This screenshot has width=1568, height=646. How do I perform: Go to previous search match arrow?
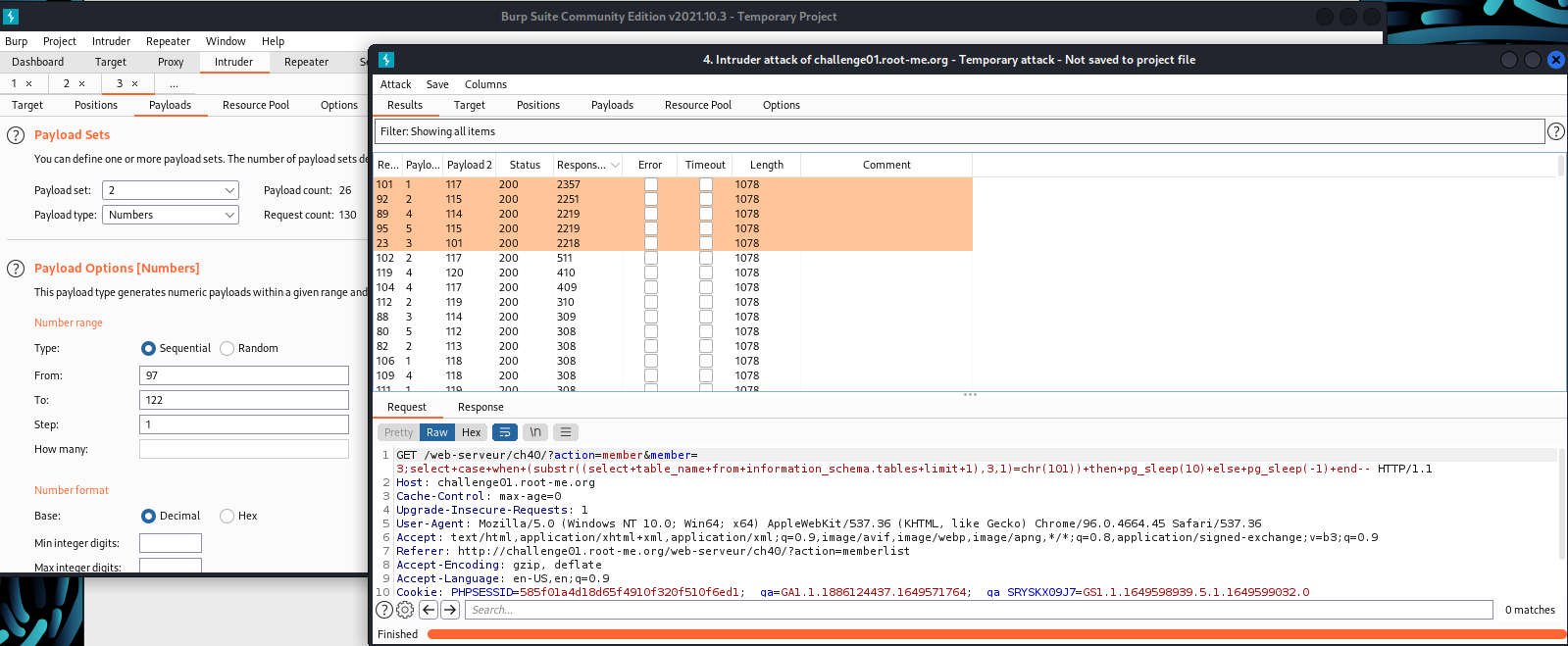pyautogui.click(x=429, y=610)
